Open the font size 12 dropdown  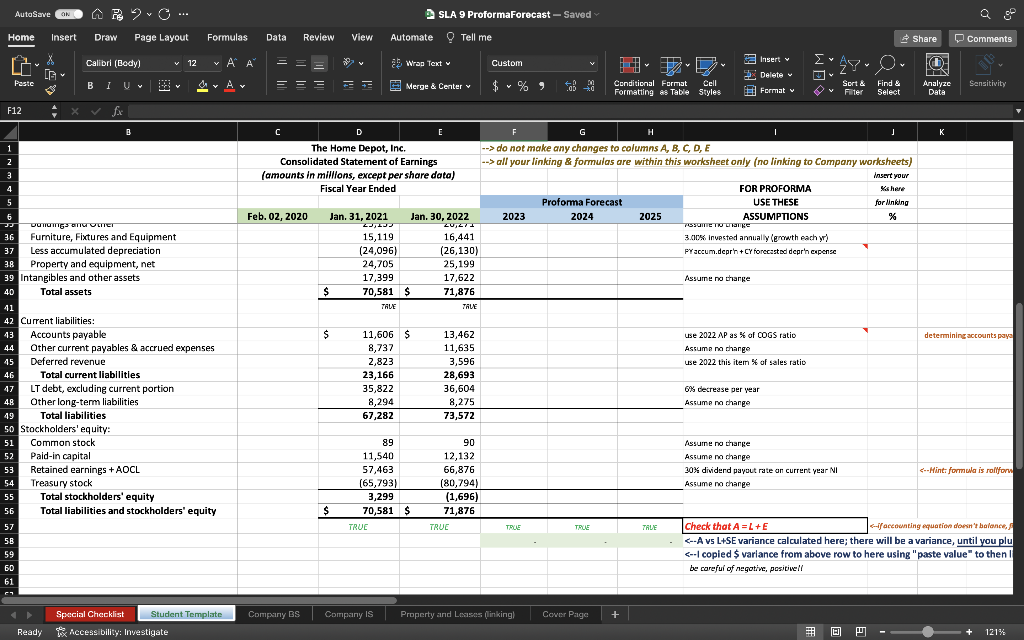[x=216, y=63]
